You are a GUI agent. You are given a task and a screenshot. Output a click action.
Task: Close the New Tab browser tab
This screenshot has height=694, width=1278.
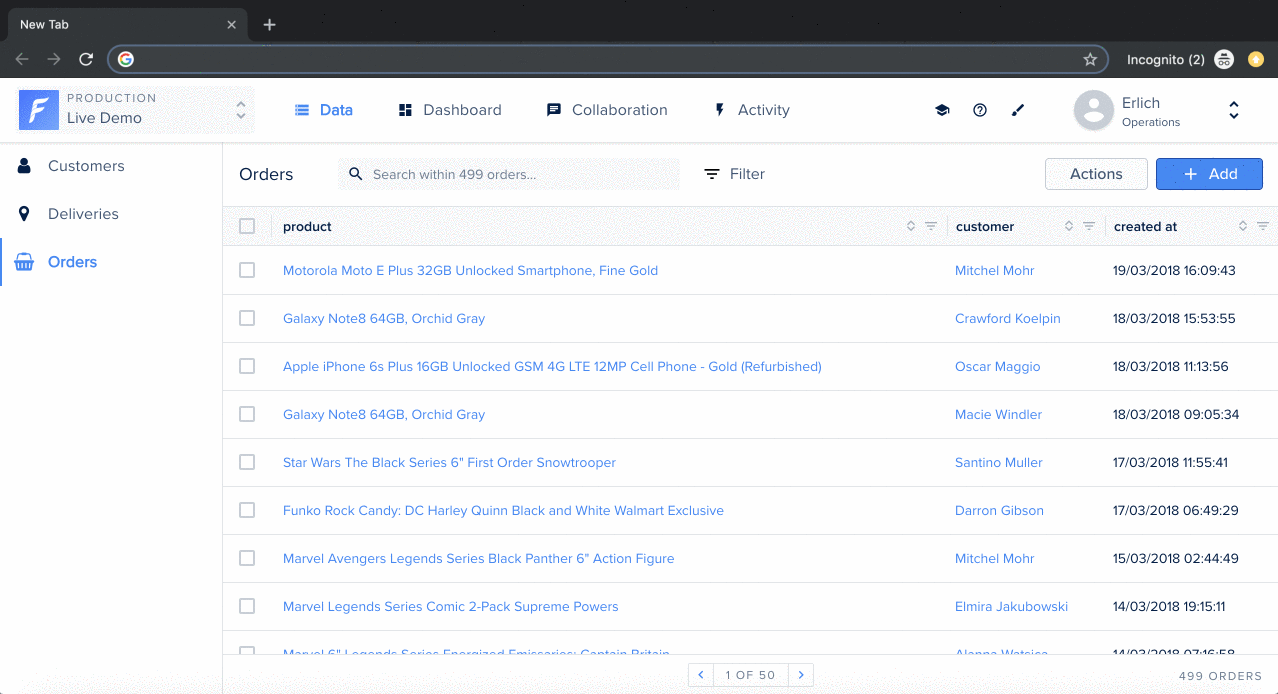232,24
